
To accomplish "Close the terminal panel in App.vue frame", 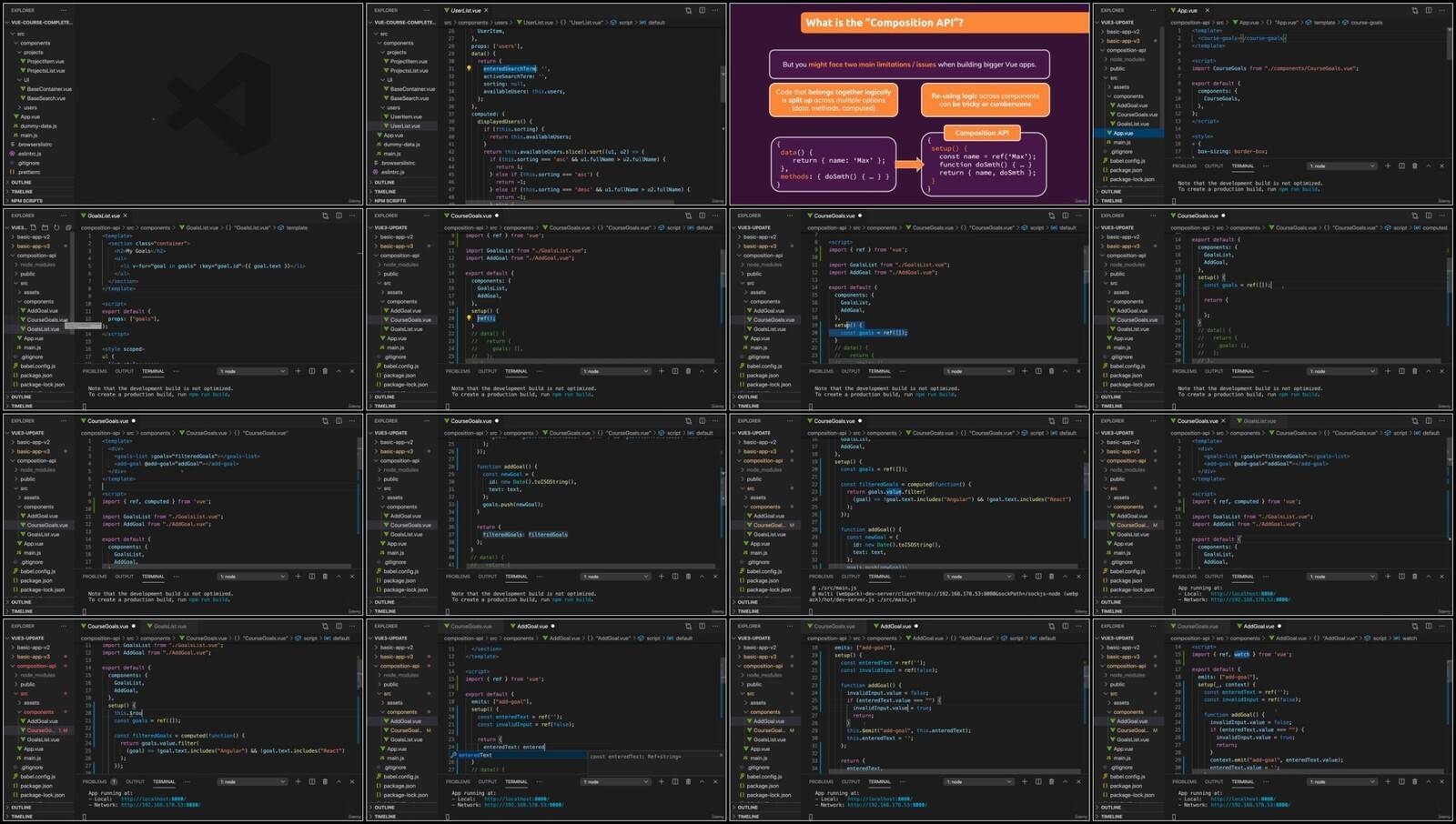I will (1441, 166).
